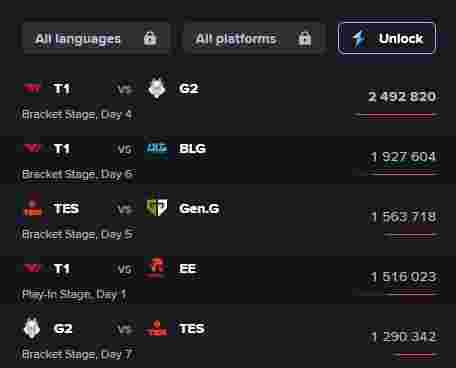Click the lock icon on All languages

(x=150, y=39)
